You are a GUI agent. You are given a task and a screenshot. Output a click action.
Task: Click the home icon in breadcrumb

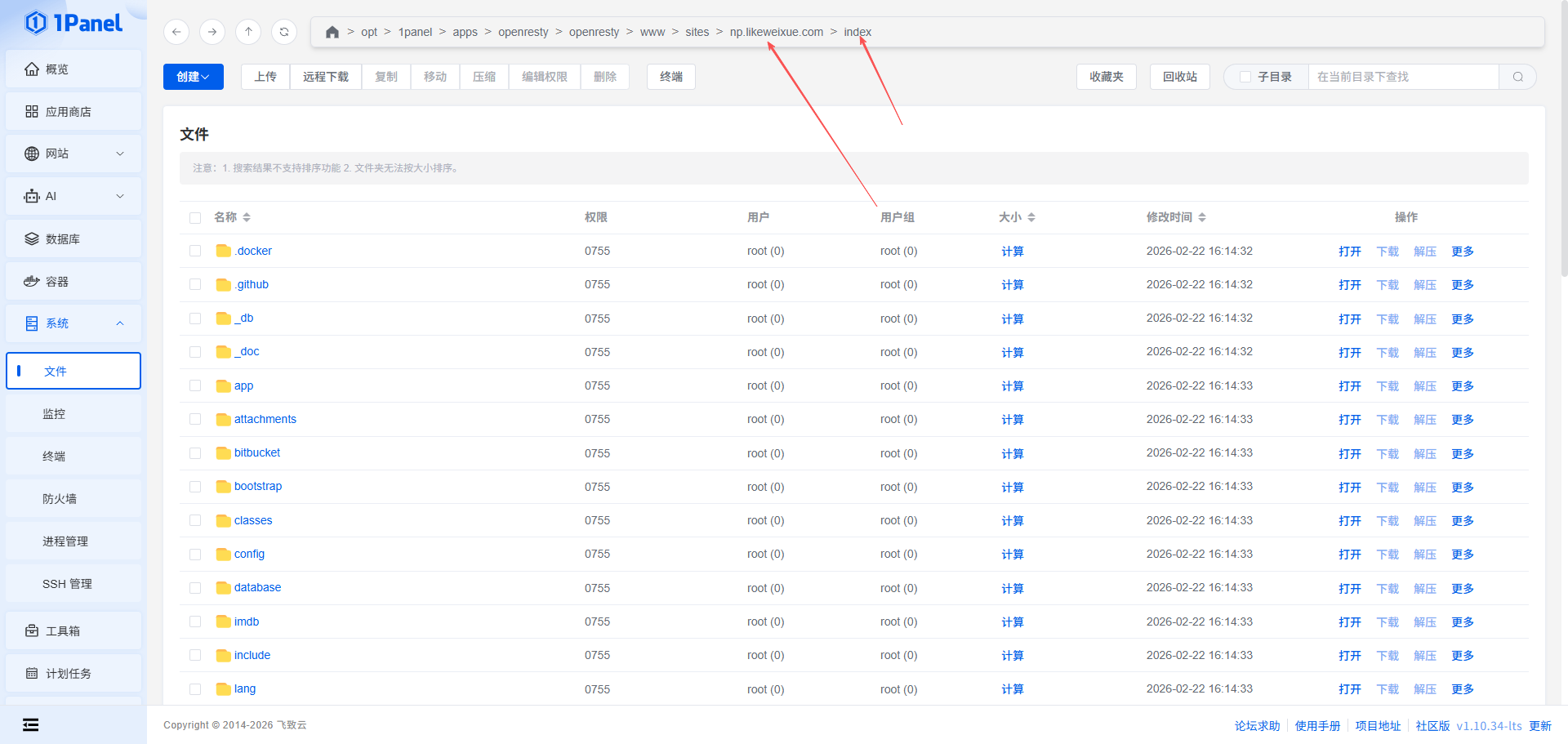(x=332, y=32)
